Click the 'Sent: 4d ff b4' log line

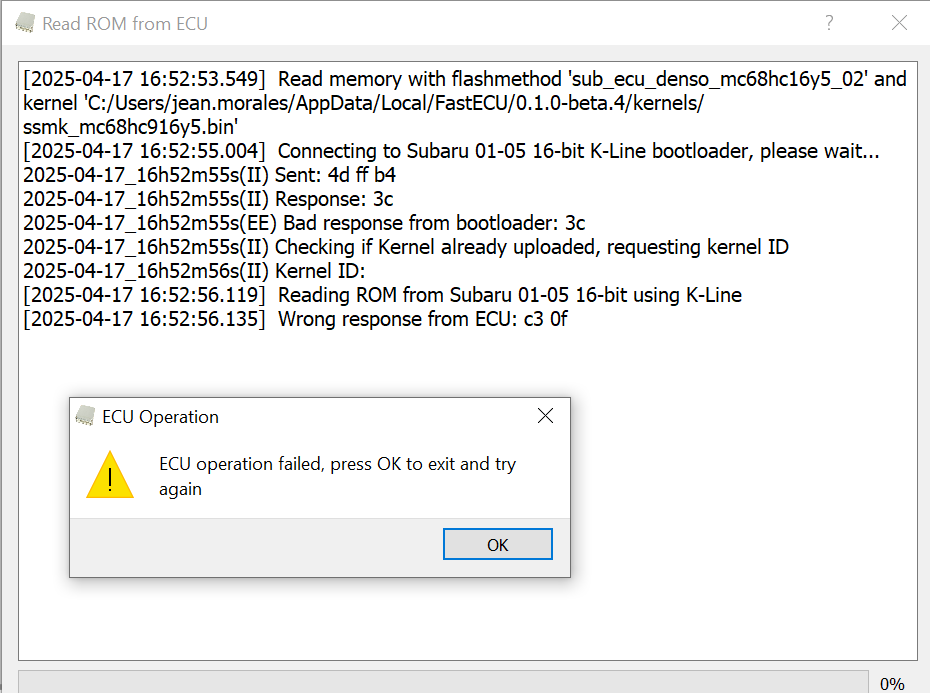[209, 175]
